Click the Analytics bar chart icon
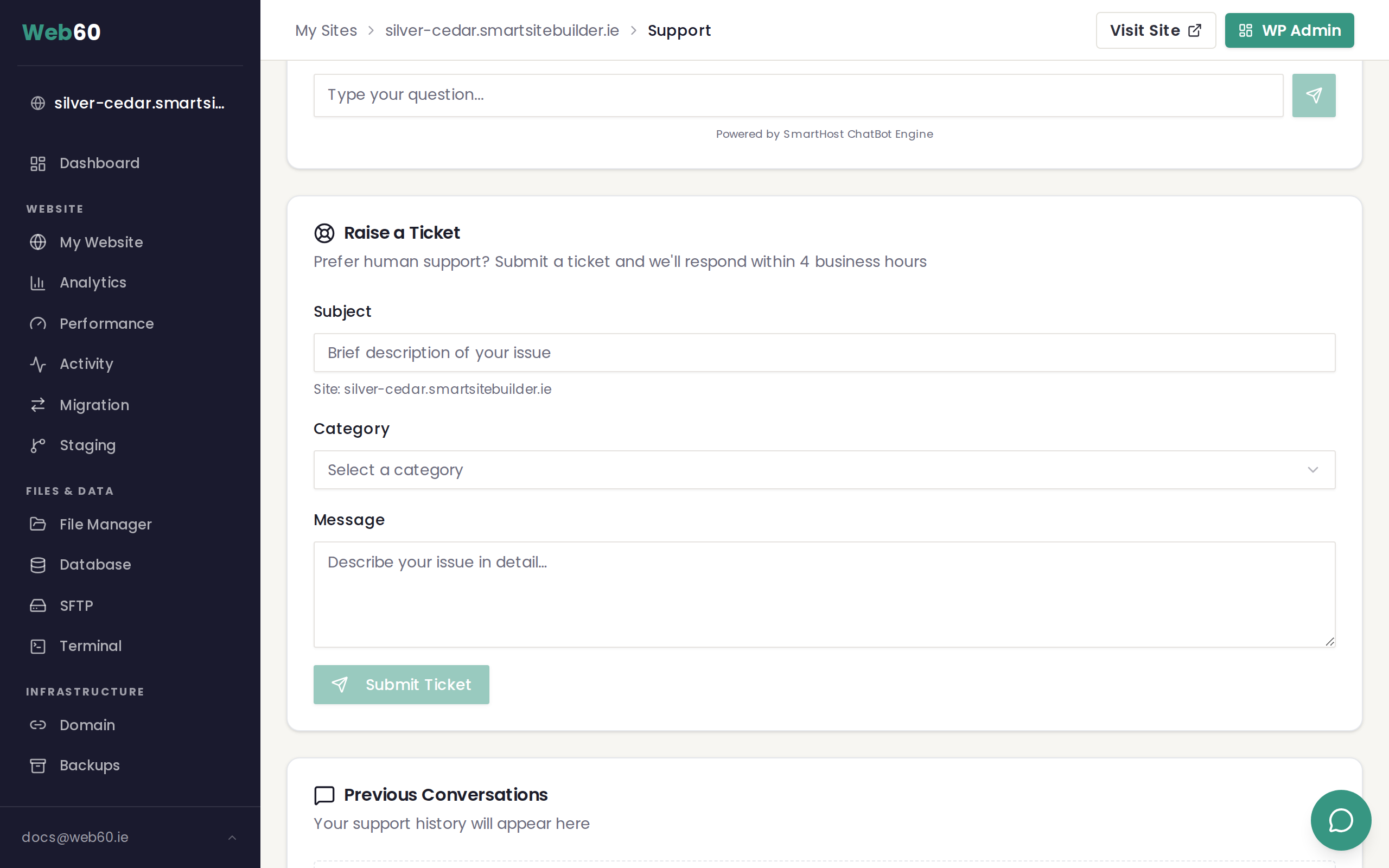Image resolution: width=1389 pixels, height=868 pixels. pos(38,283)
